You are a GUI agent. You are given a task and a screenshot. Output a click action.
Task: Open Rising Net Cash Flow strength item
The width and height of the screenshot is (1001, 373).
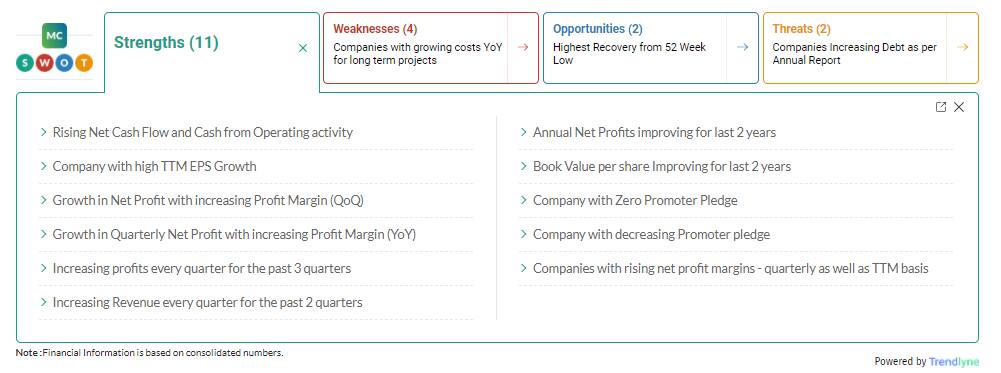point(256,133)
